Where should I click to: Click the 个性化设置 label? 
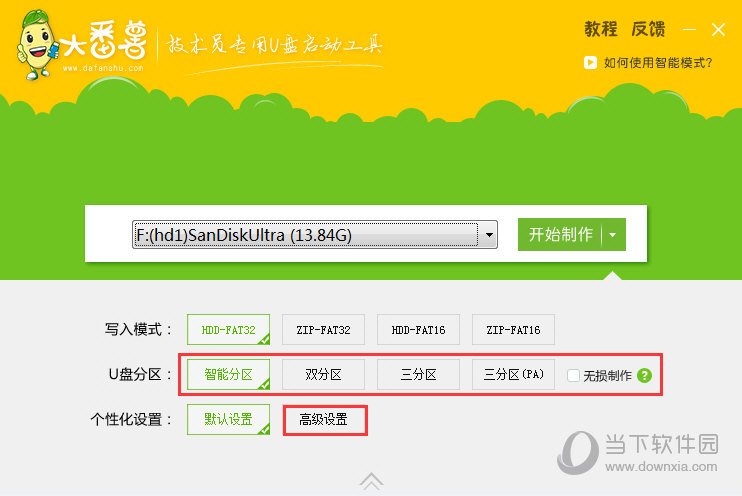[x=131, y=419]
